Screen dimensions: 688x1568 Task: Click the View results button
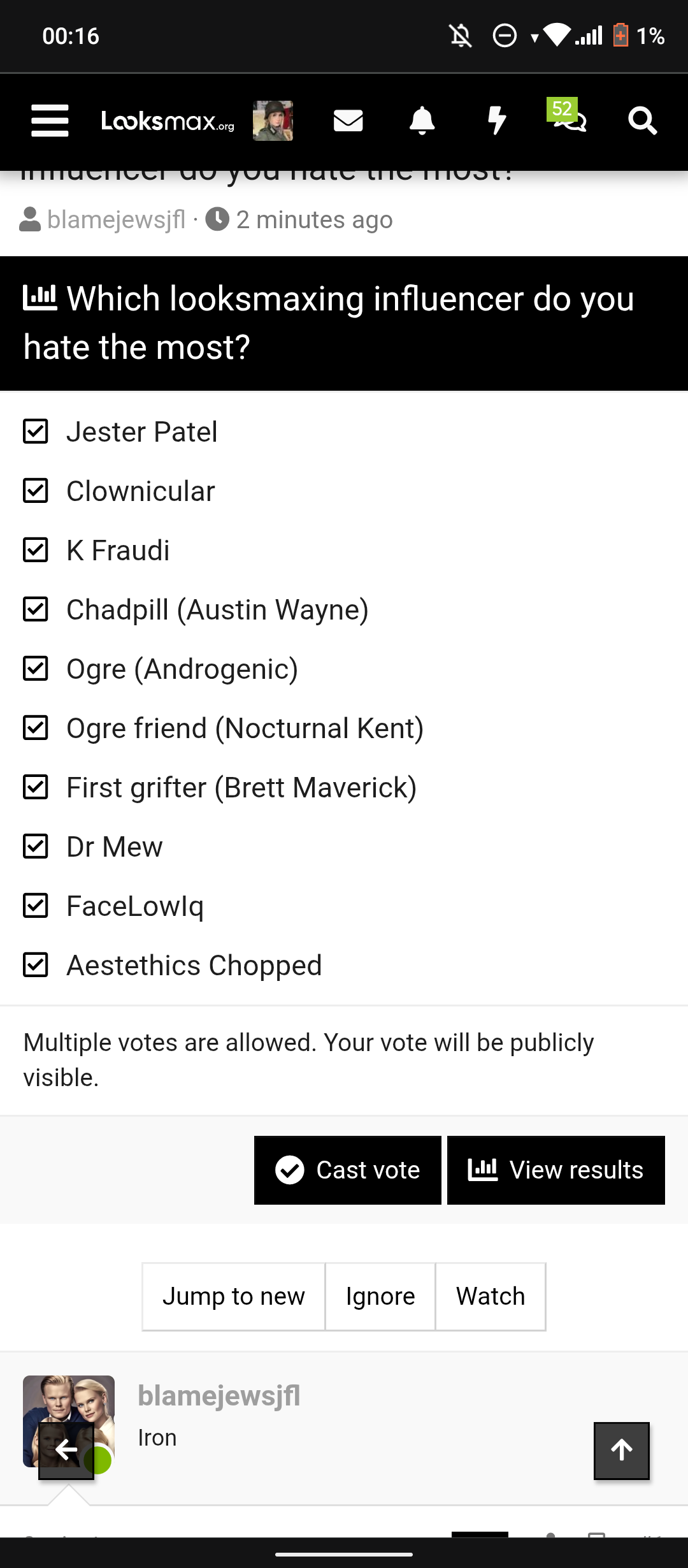tap(555, 1170)
